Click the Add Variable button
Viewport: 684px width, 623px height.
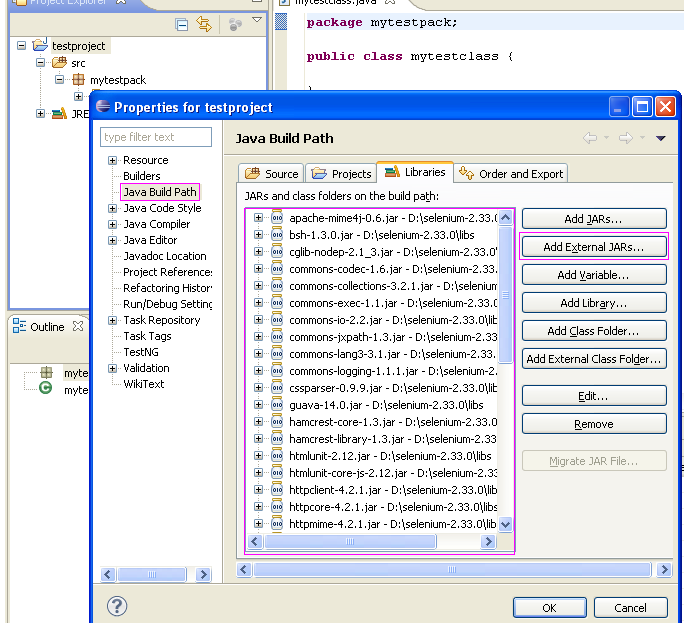click(594, 275)
